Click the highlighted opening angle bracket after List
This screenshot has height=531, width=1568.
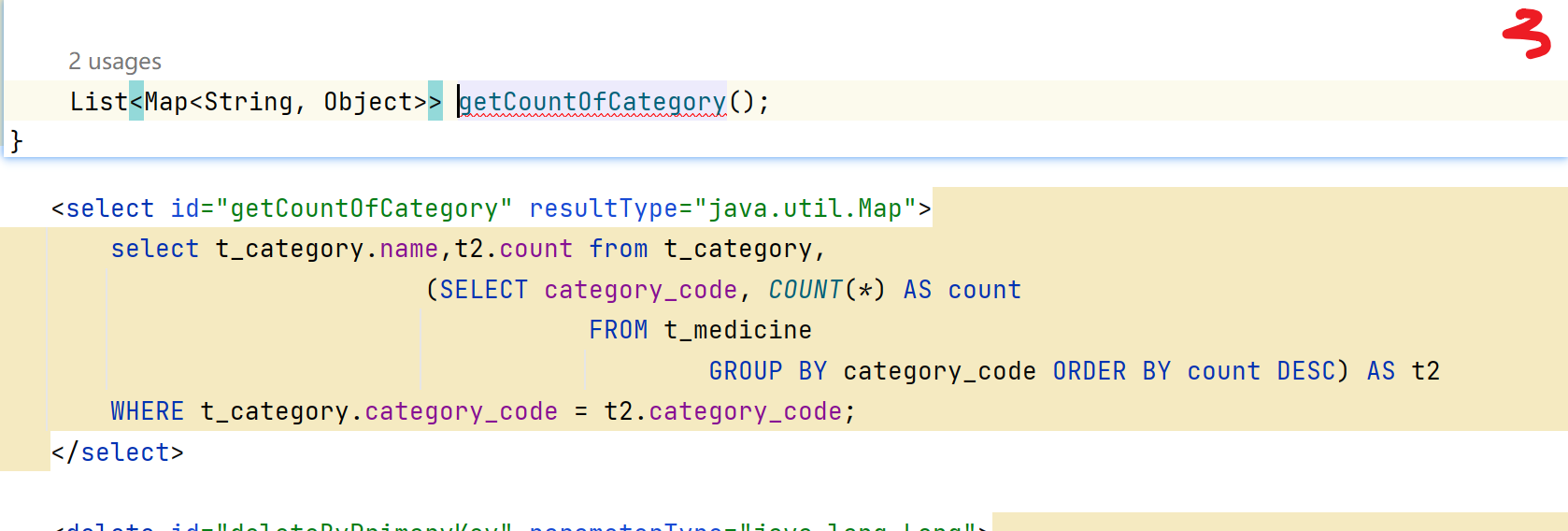coord(136,101)
